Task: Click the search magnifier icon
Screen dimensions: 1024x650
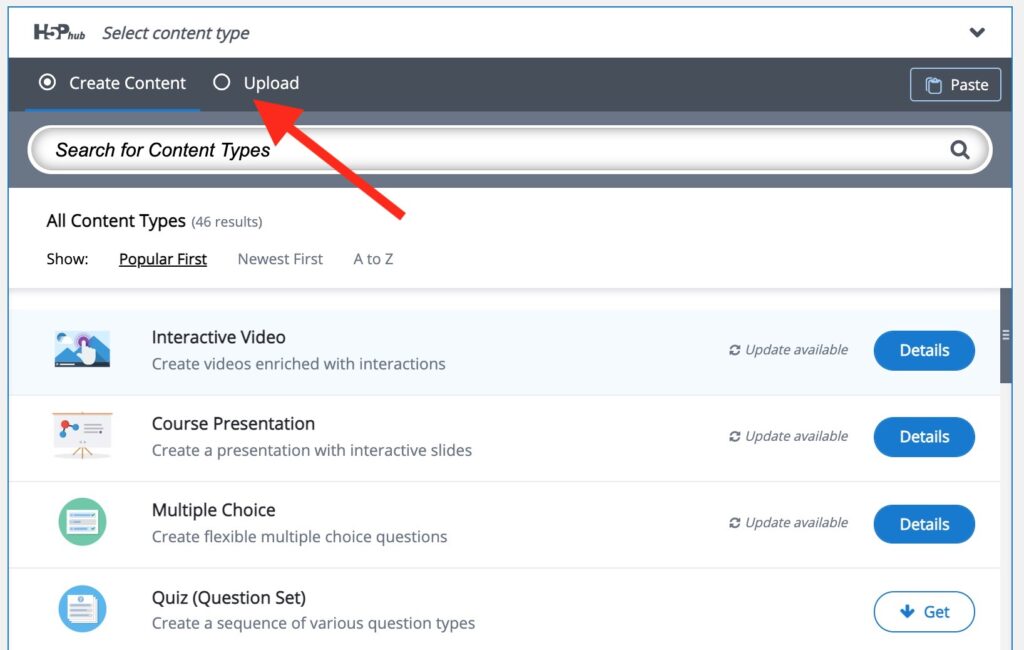Action: [959, 150]
